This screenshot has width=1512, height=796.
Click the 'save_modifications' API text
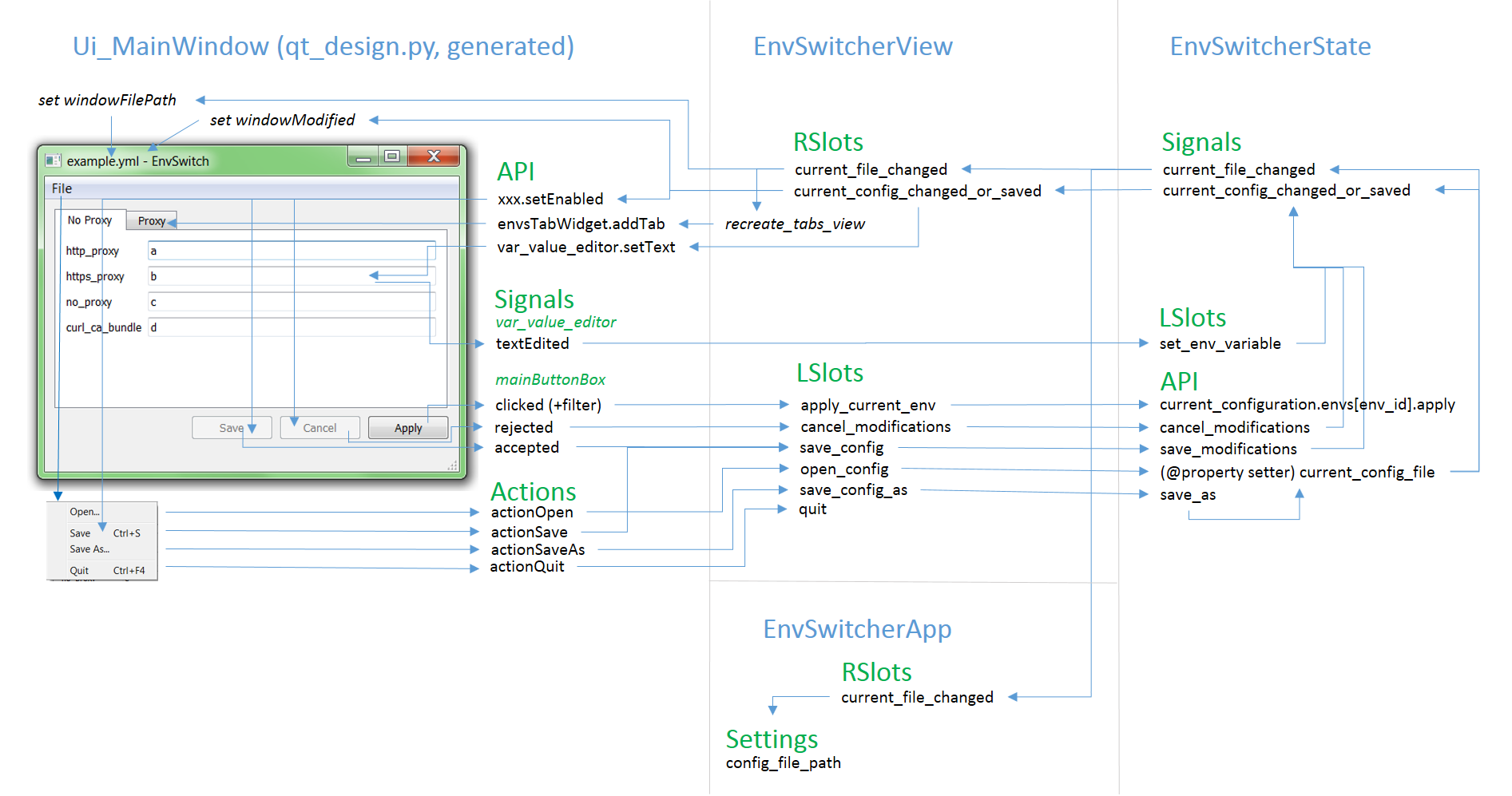(1228, 449)
